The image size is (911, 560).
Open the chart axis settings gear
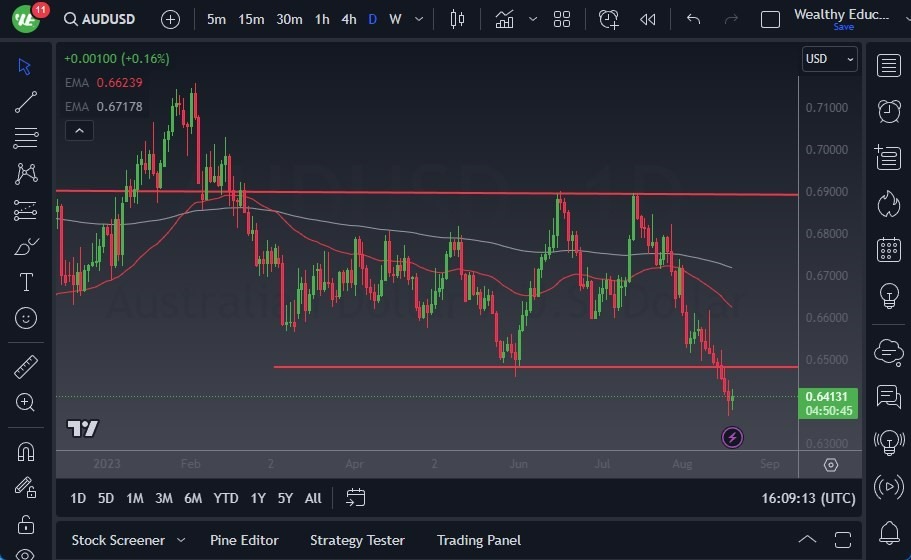pos(831,465)
